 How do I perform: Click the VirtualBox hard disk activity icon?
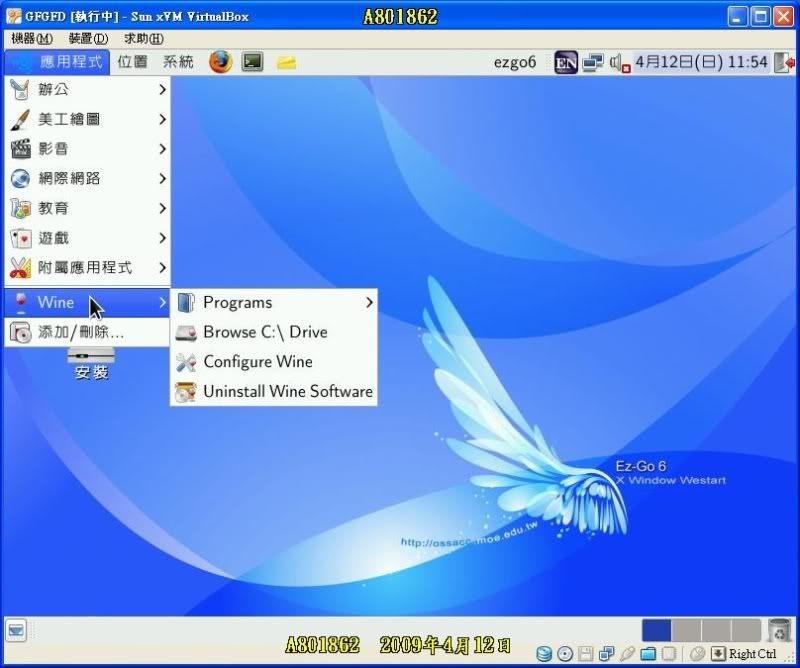[544, 654]
